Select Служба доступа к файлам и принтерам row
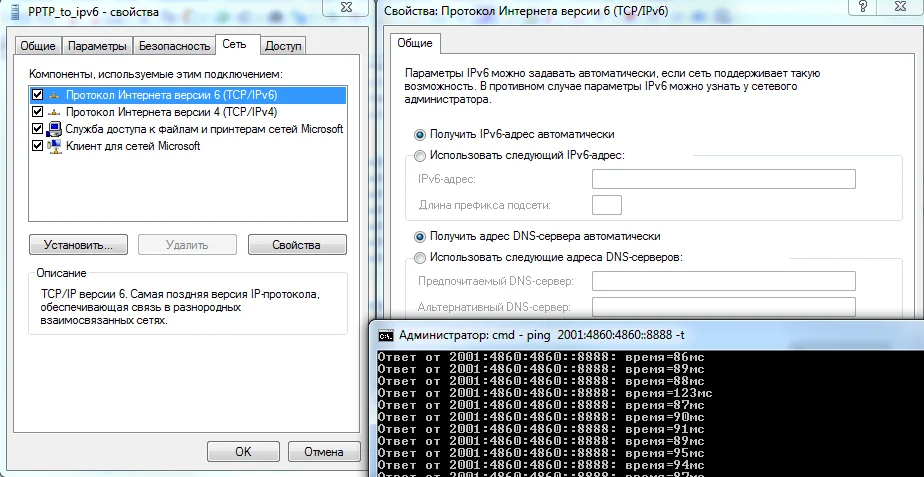The height and width of the screenshot is (477, 924). (x=187, y=129)
